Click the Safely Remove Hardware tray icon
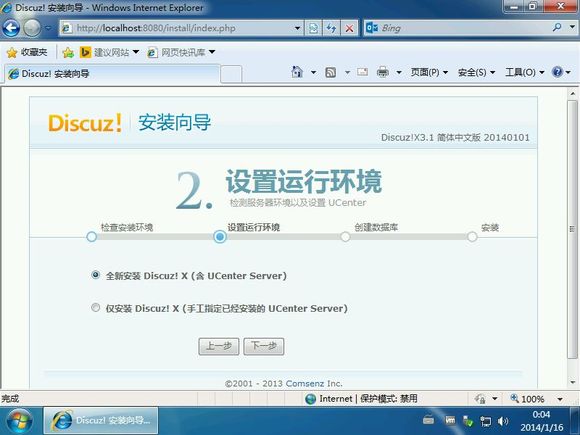Screen dimensions: 580x435 pyautogui.click(x=468, y=421)
